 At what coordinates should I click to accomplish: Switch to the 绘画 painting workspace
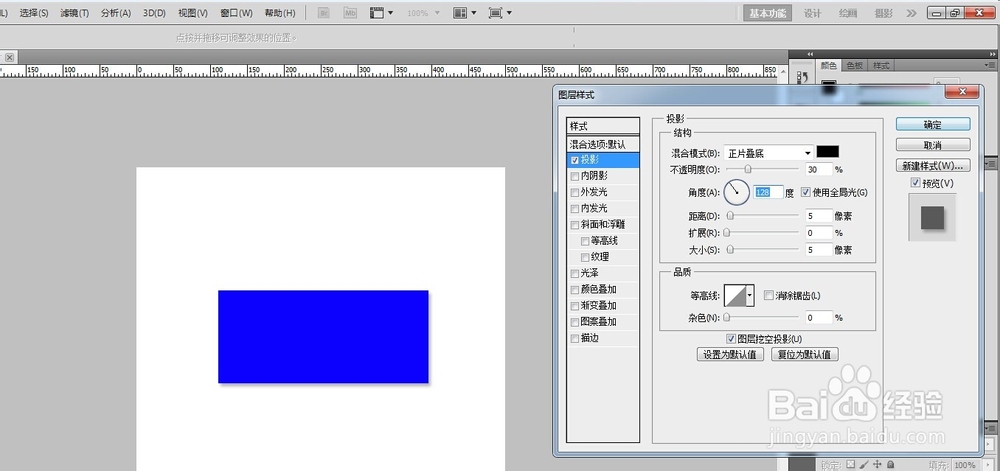[x=848, y=13]
